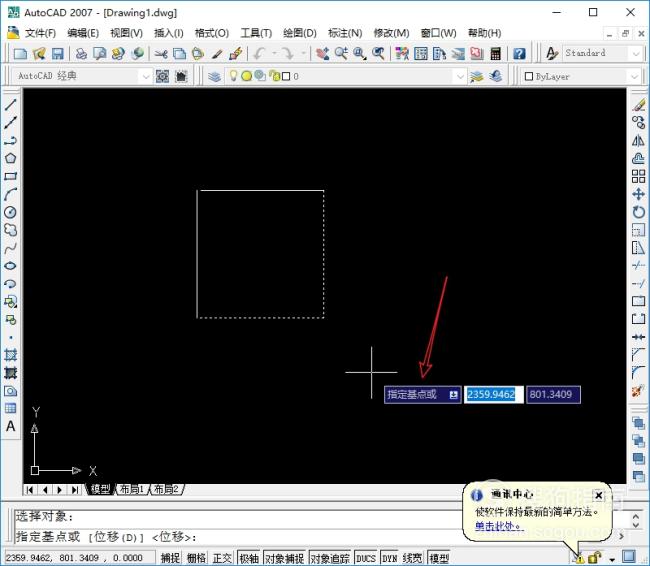
Task: Open the ByLayer color dropdown
Action: 634,76
